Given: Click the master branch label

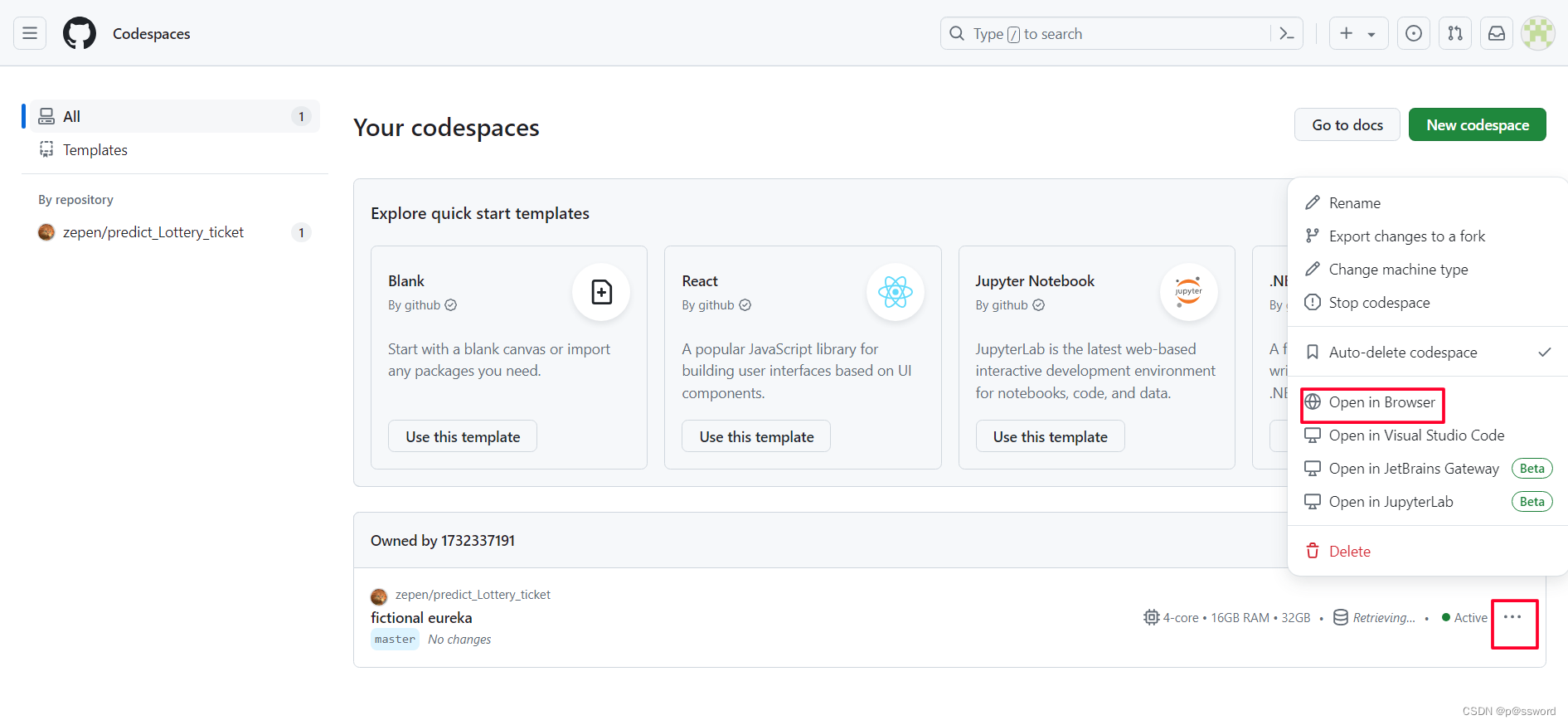Looking at the screenshot, I should pos(395,640).
